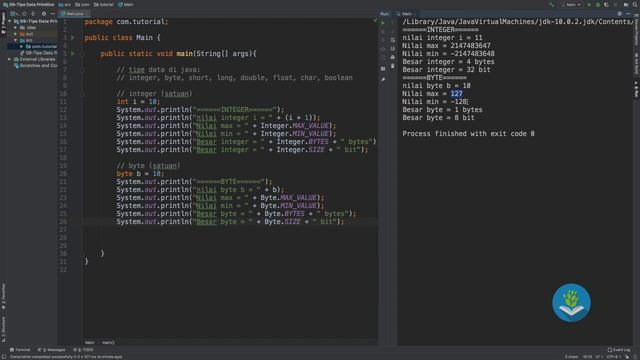Click highlighted 127 value in console output
The image size is (640, 360).
tap(456, 94)
